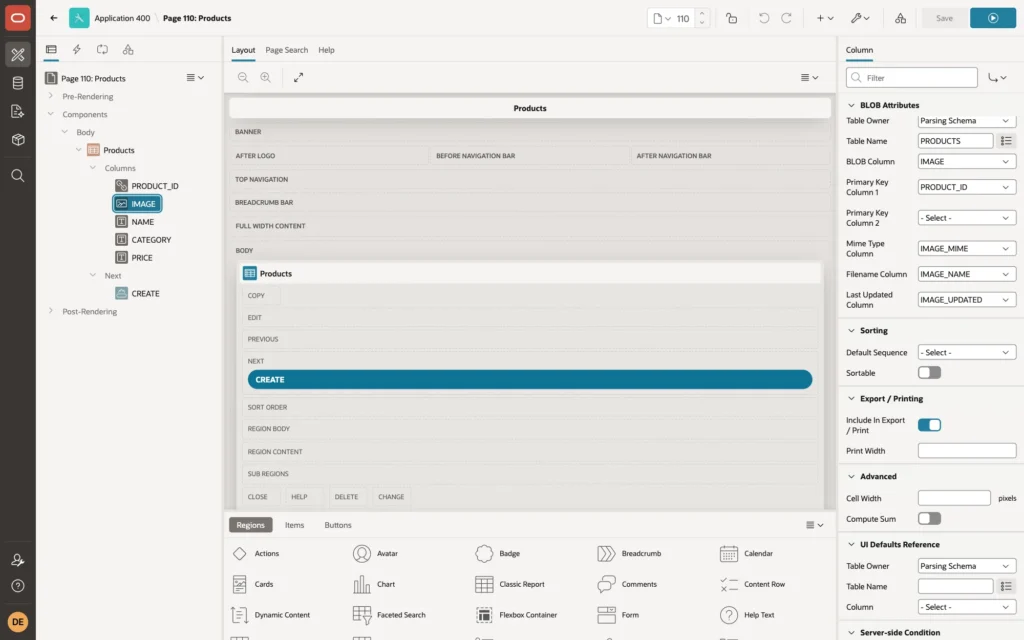The height and width of the screenshot is (640, 1024).
Task: Run the page with play button
Action: [x=993, y=18]
